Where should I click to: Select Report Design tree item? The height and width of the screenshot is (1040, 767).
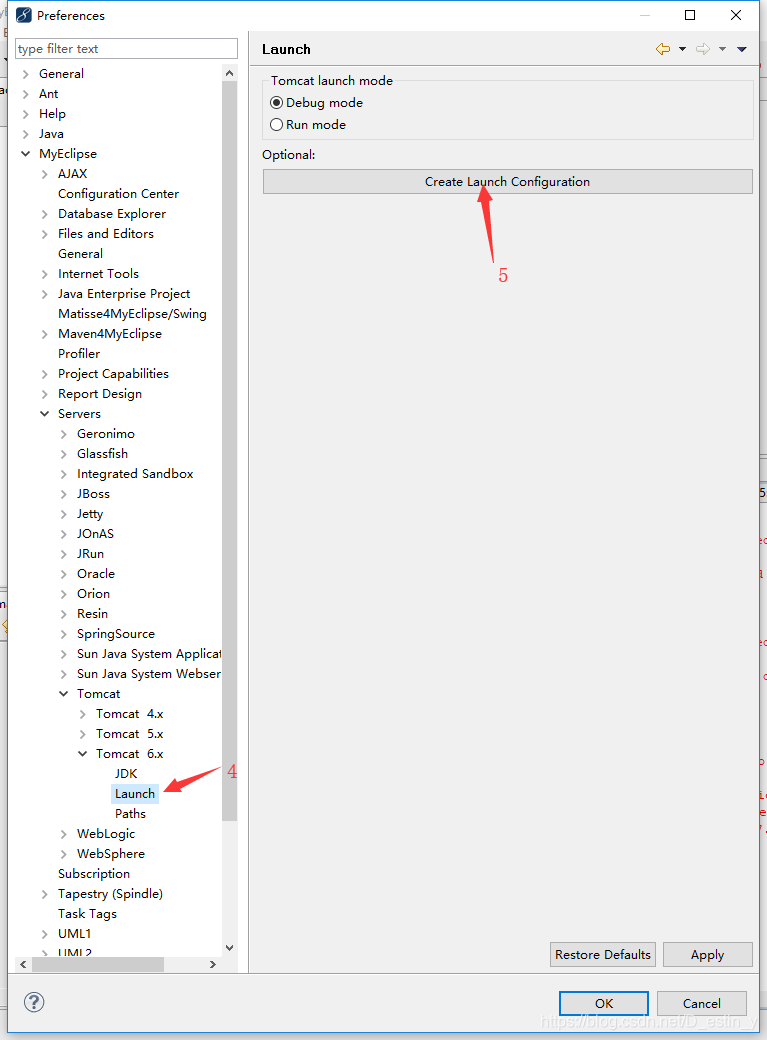pos(100,393)
